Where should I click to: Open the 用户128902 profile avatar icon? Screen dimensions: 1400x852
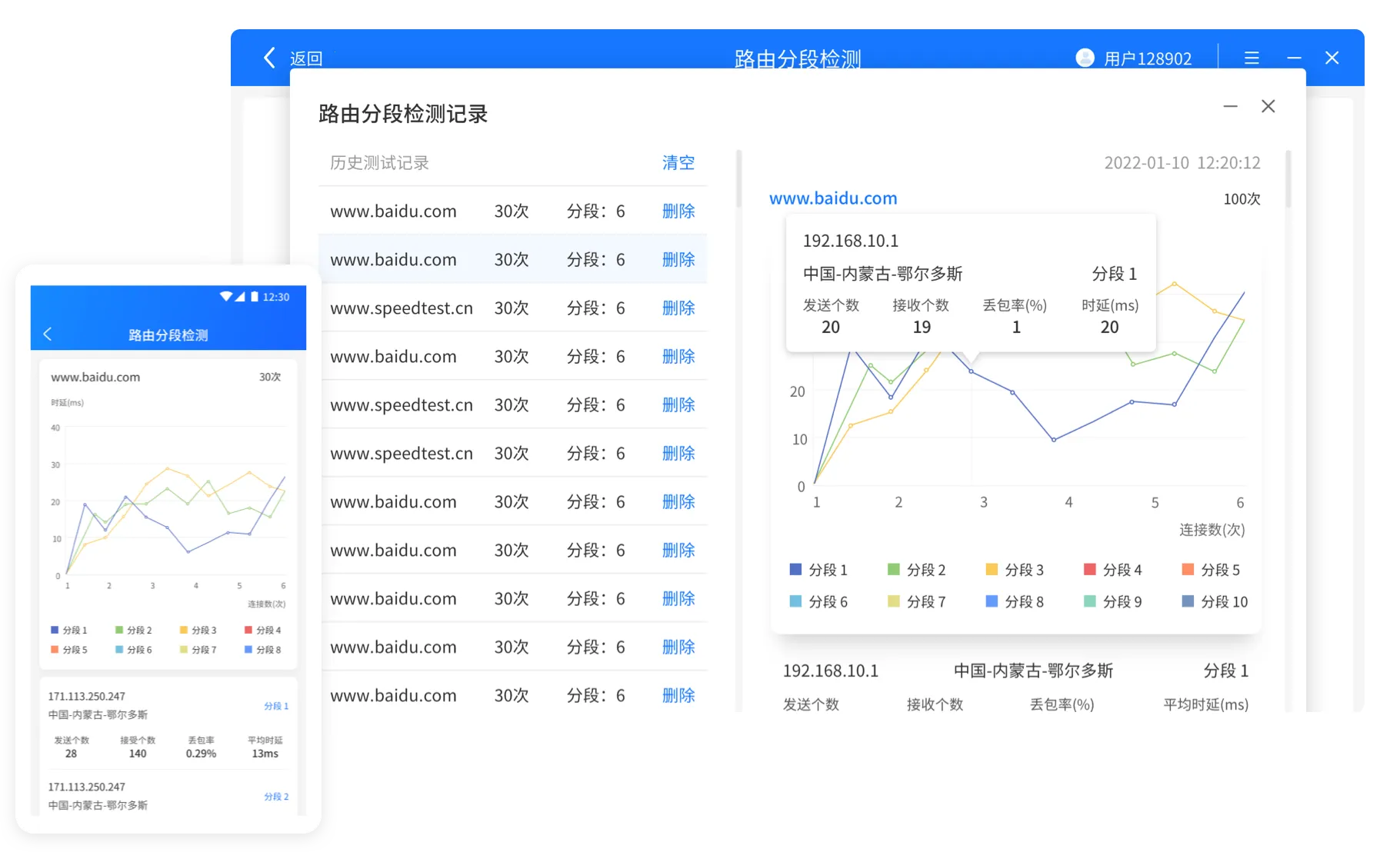[x=1084, y=58]
